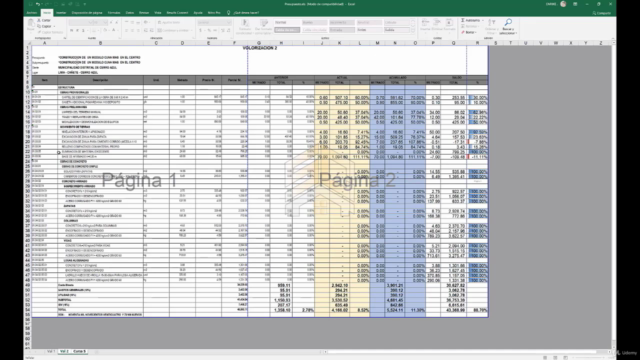Switch to Disposición de página tab

coord(87,13)
